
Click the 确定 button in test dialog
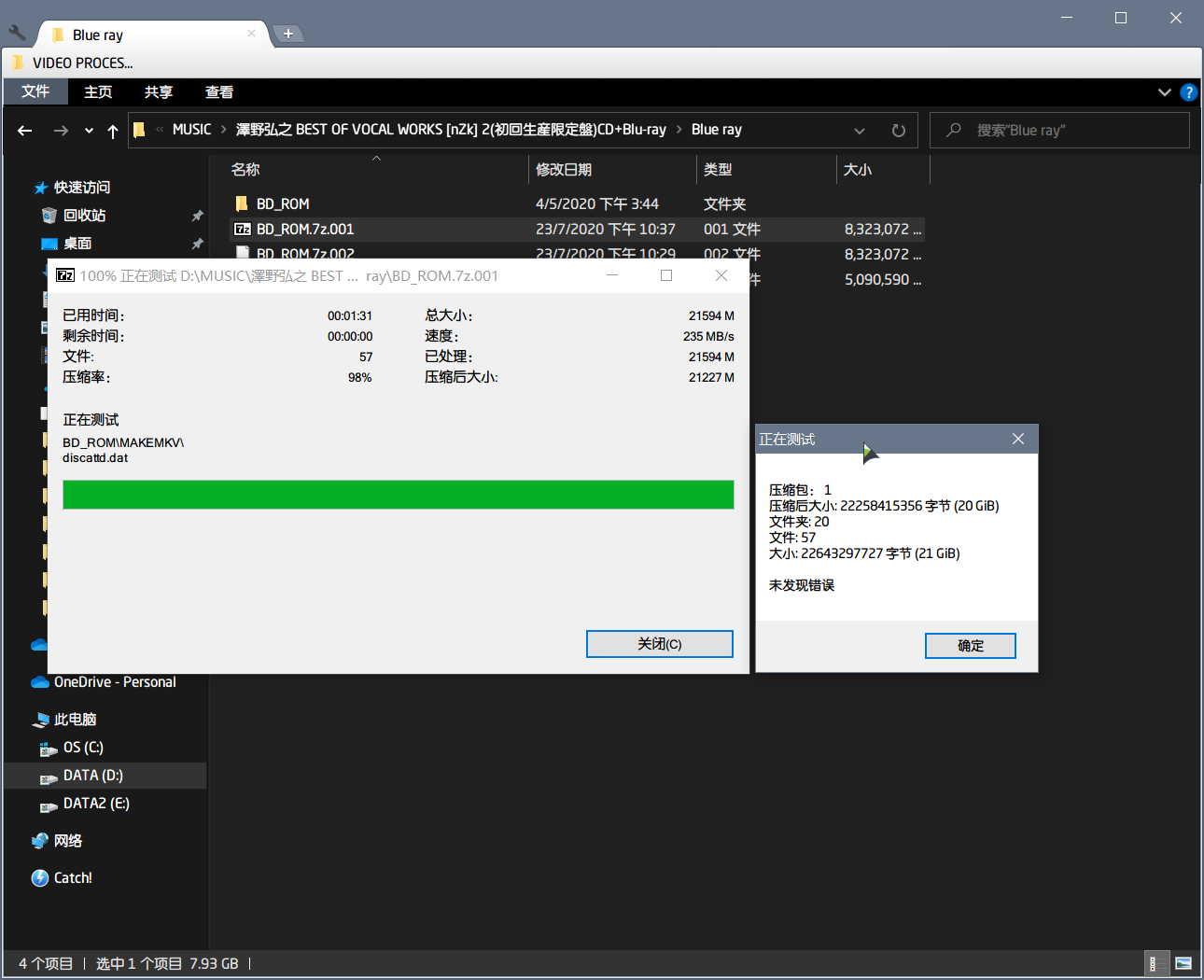coord(970,646)
